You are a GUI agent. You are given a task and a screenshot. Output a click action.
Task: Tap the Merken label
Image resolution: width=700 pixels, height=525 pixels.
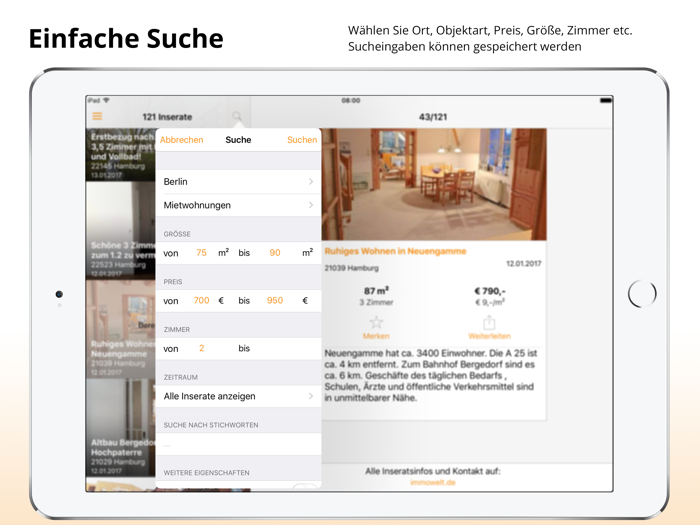[x=376, y=336]
